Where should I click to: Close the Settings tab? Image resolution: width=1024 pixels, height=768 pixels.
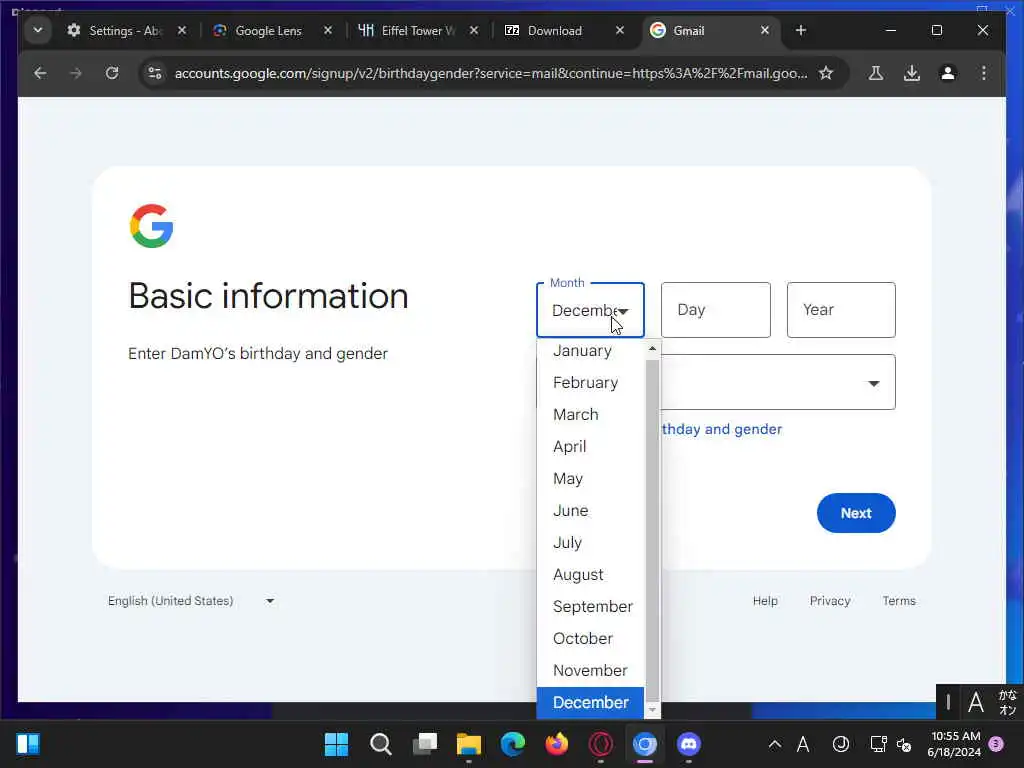coord(182,31)
